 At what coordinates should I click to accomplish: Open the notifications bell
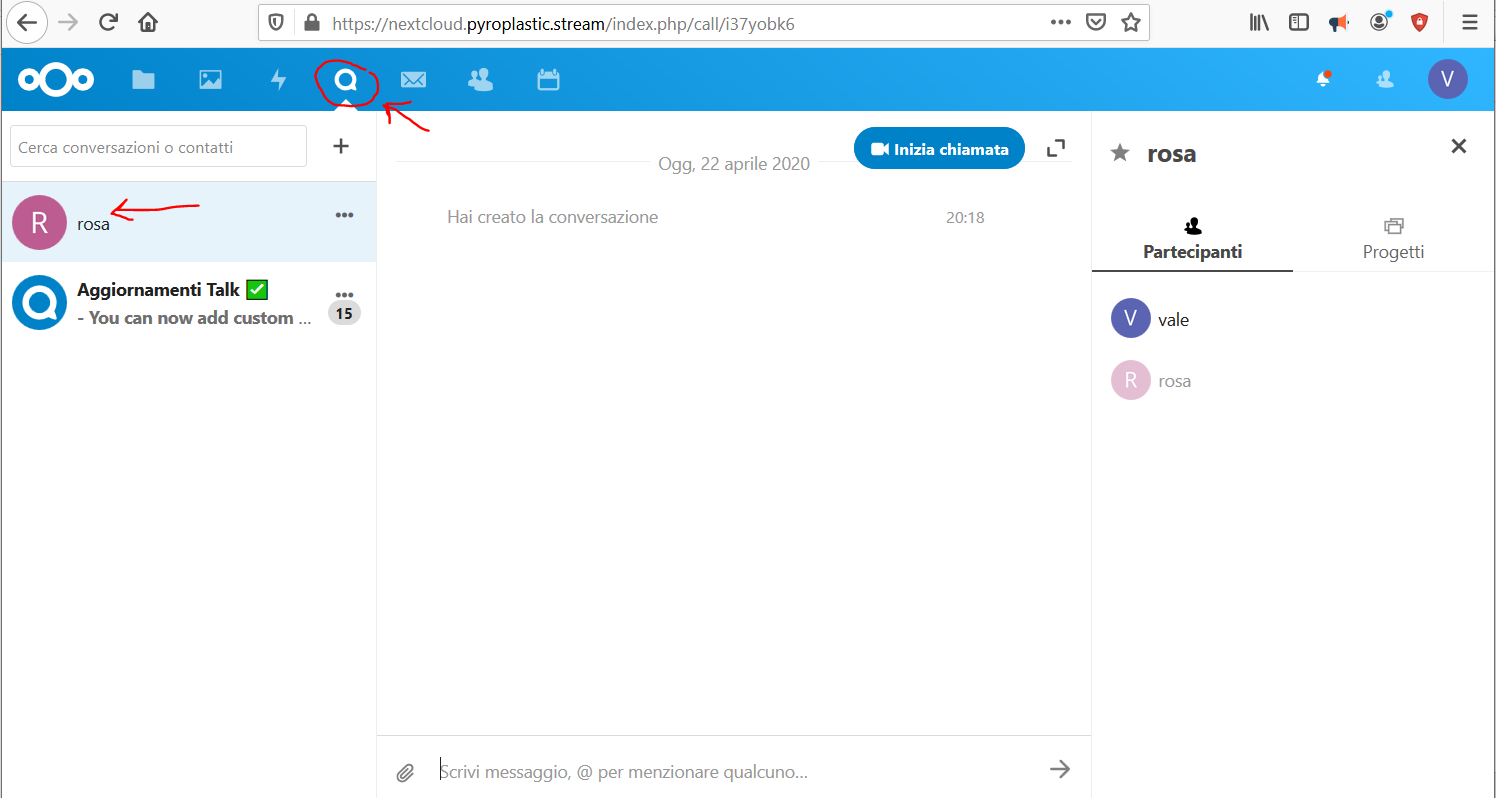coord(1323,78)
